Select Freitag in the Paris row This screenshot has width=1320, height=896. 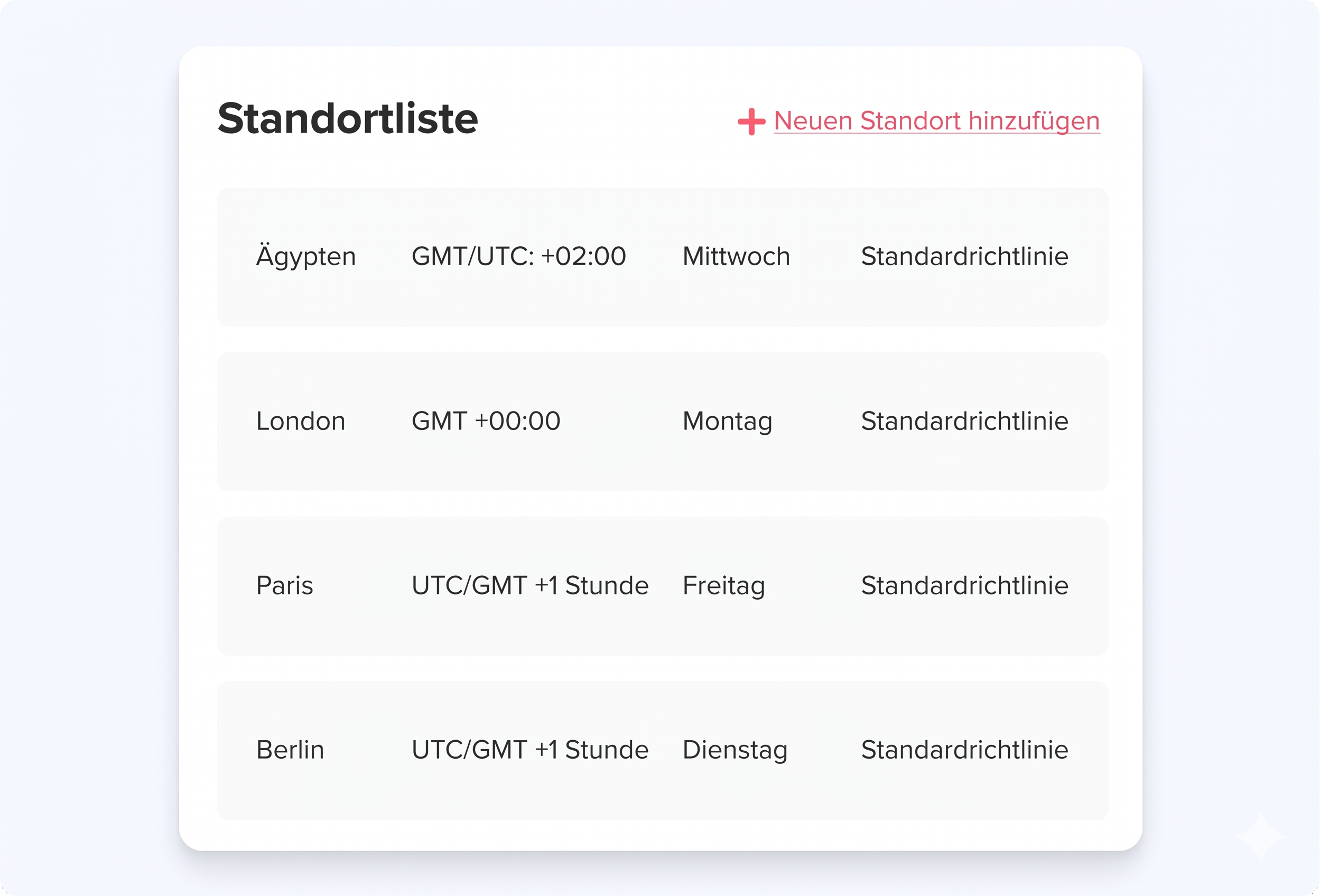click(x=723, y=585)
